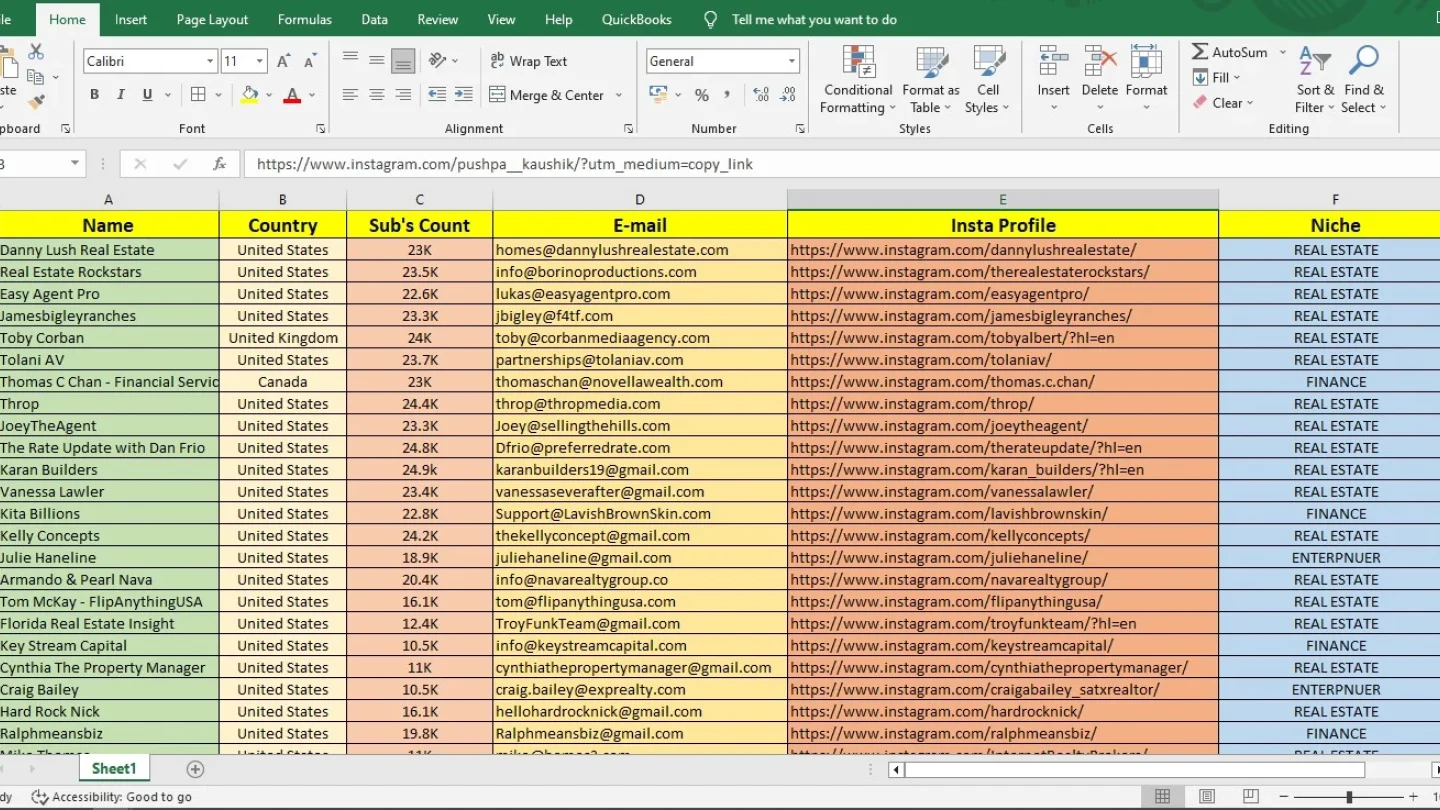Click the Bold formatting icon
Image resolution: width=1440 pixels, height=810 pixels.
coord(94,95)
